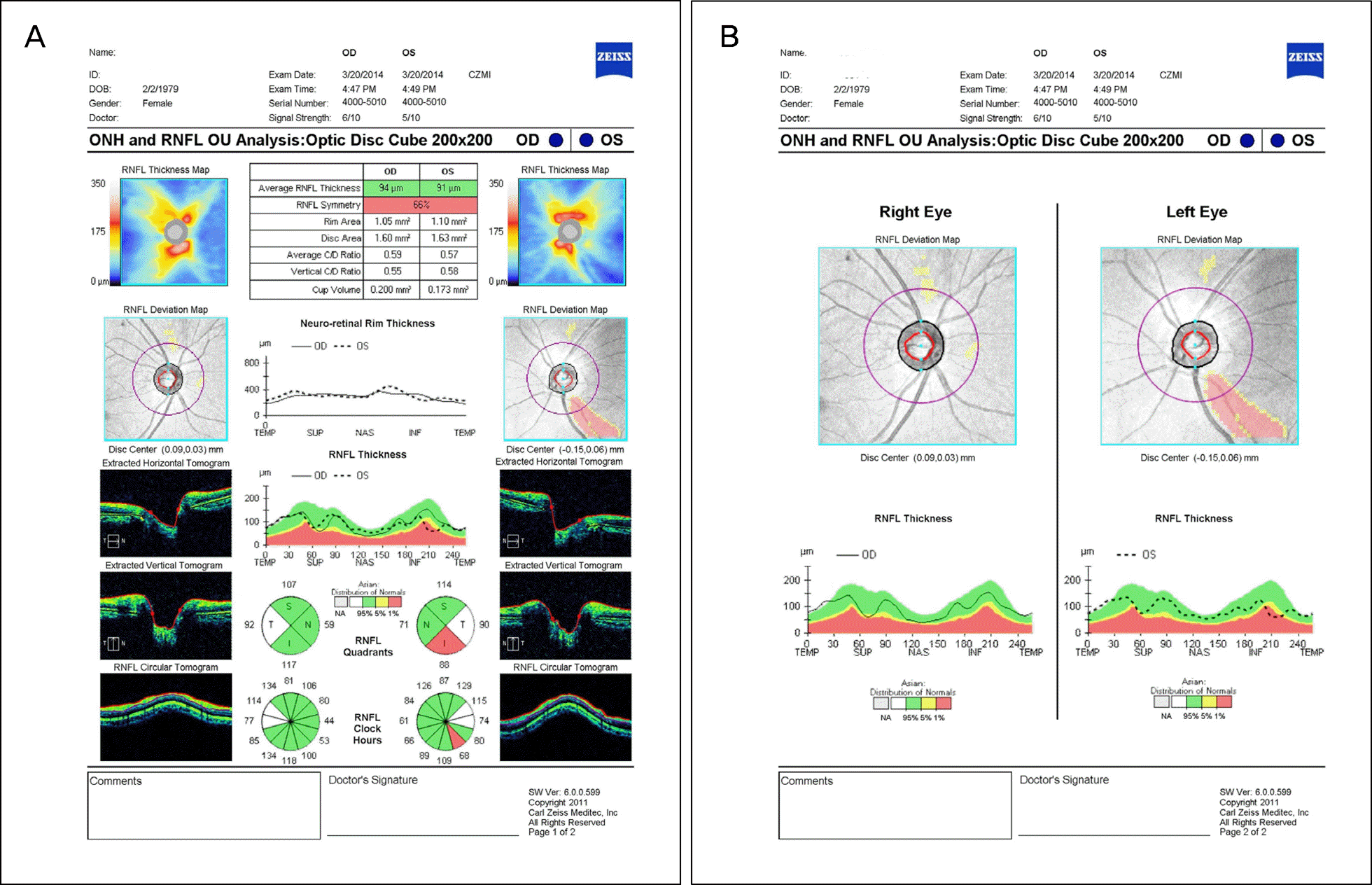The image size is (1372, 885).
Task: Open the Right Eye RNFL Deviation Map on page 2
Action: point(918,346)
